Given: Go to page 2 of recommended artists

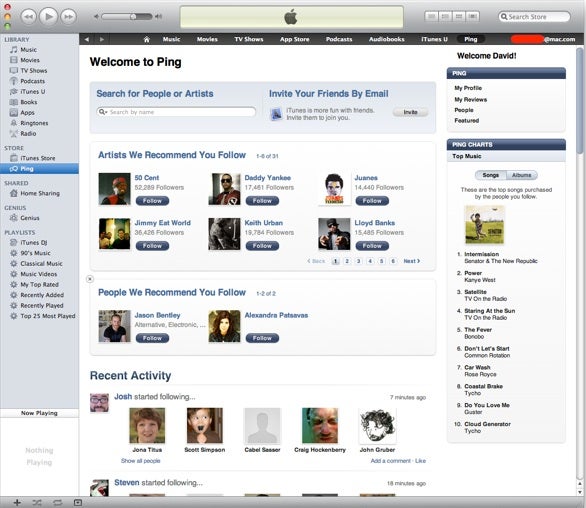Looking at the screenshot, I should pos(347,261).
